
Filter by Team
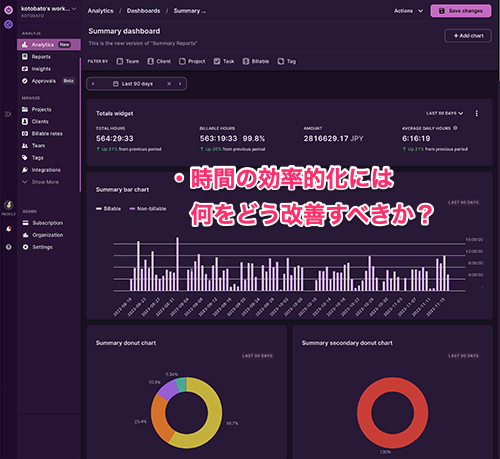[x=128, y=61]
